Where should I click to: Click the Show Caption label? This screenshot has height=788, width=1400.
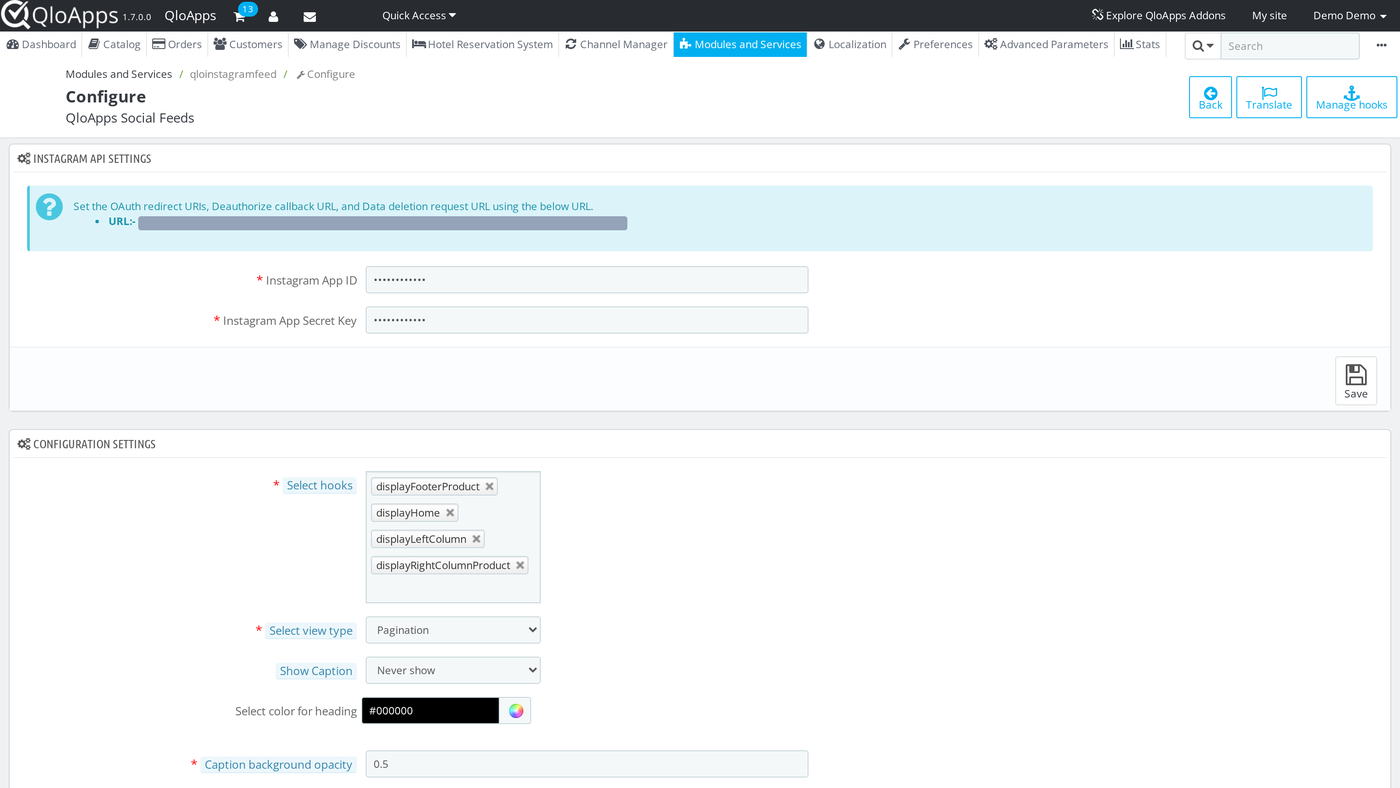pos(316,671)
